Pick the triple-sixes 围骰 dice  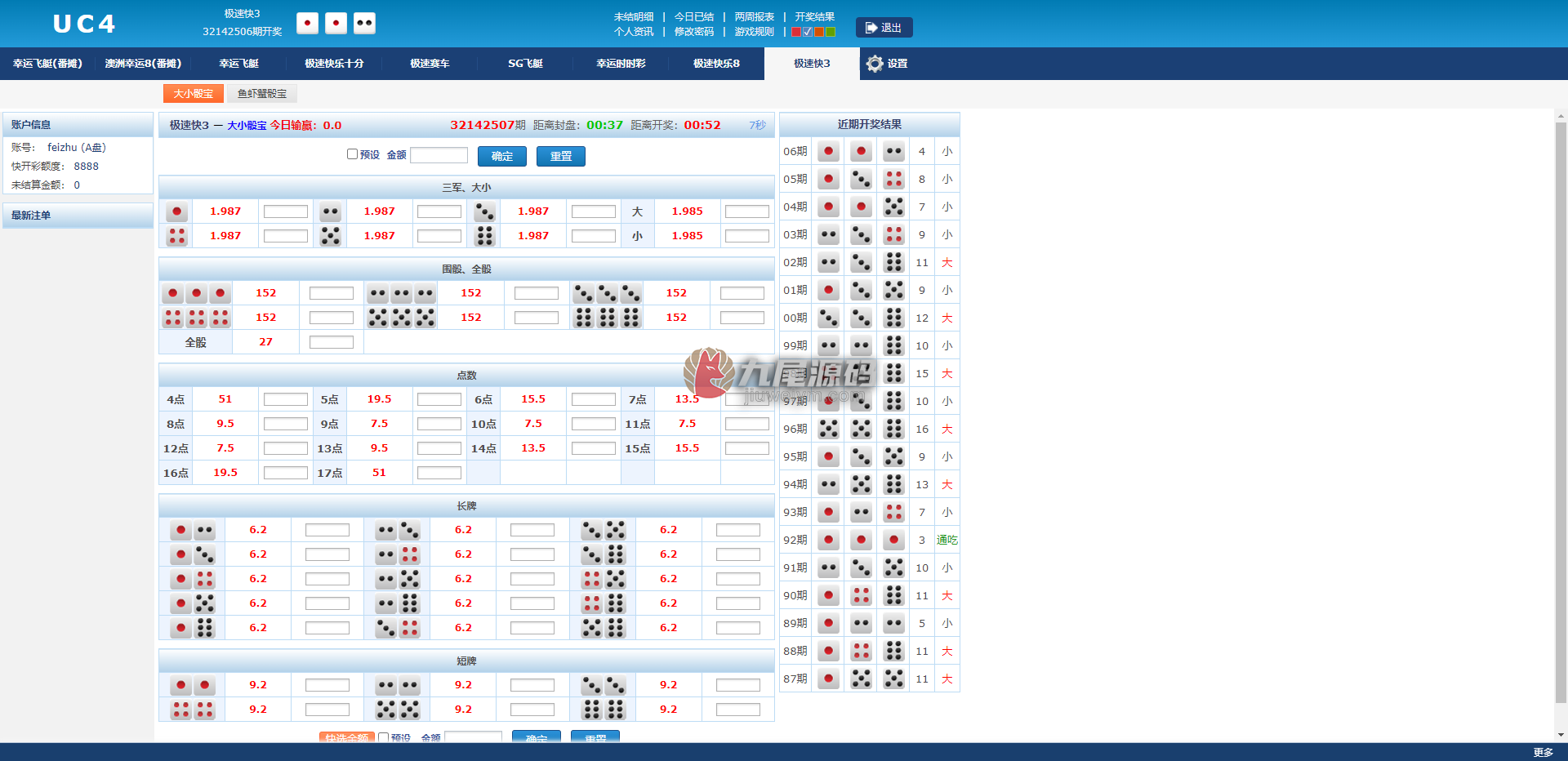pos(607,318)
